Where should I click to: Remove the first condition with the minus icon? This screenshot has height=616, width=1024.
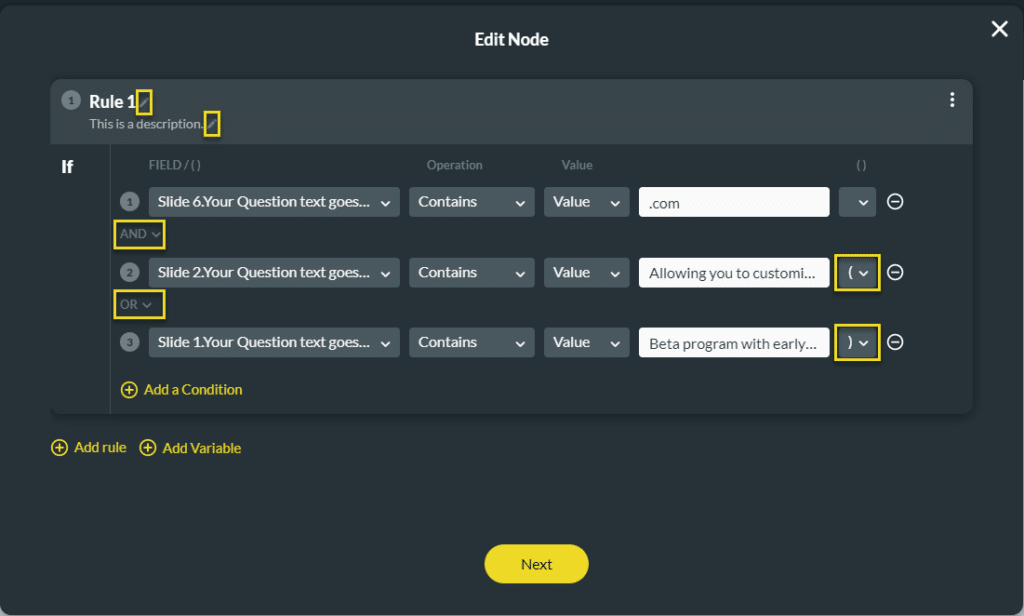895,201
